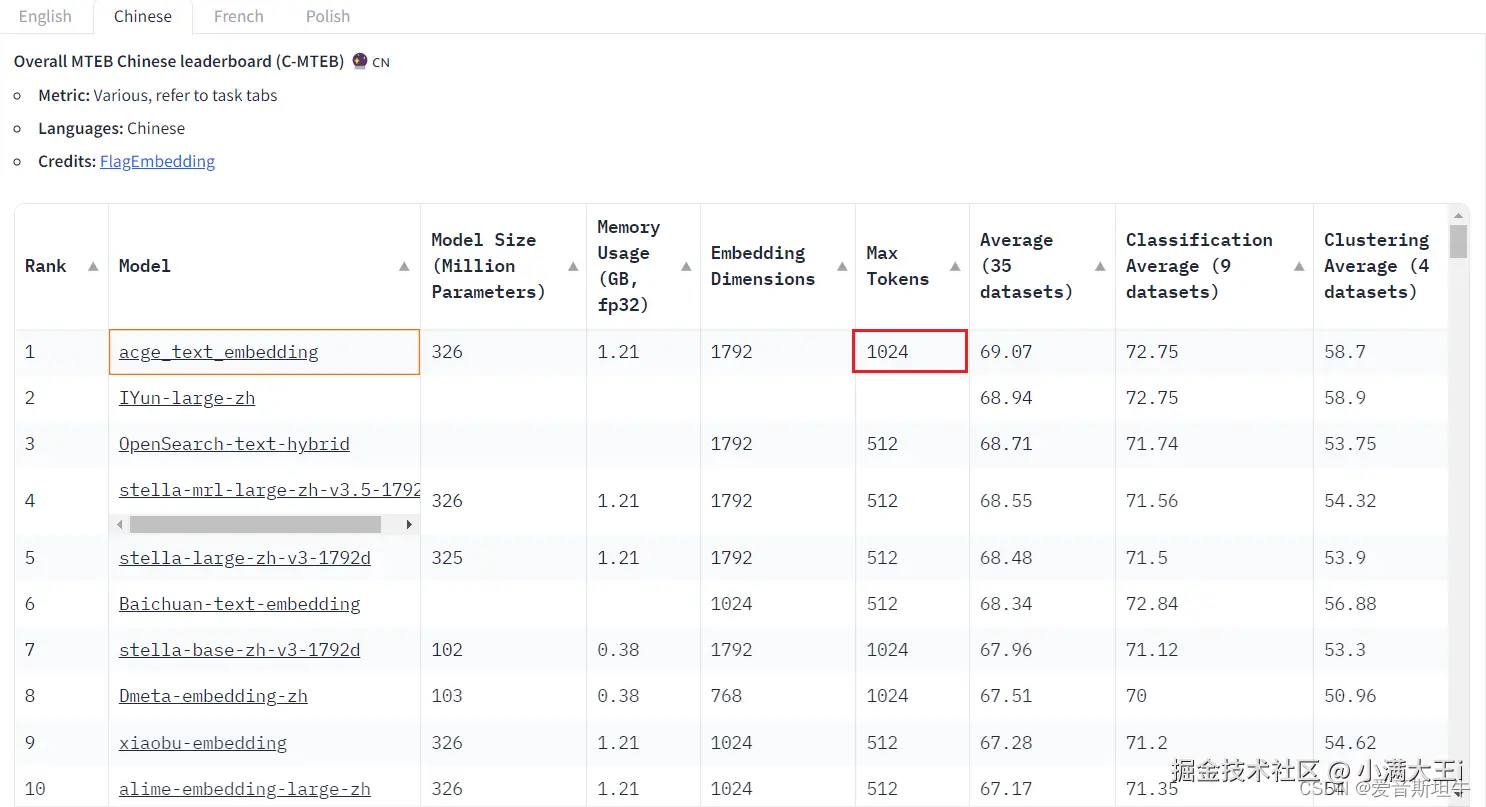1486x807 pixels.
Task: Sort by Model Size column arrow
Action: coord(573,266)
